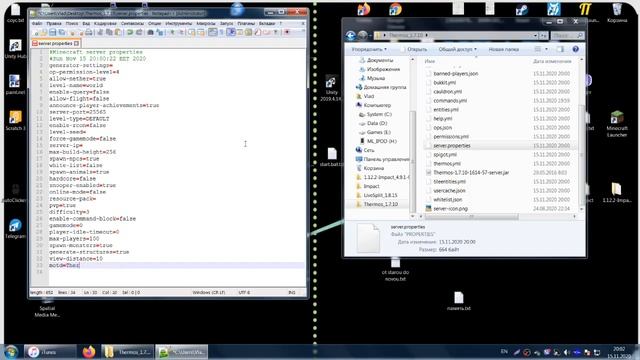Select the Thermos-1.7.10-1614-57-server.jar file

471,172
